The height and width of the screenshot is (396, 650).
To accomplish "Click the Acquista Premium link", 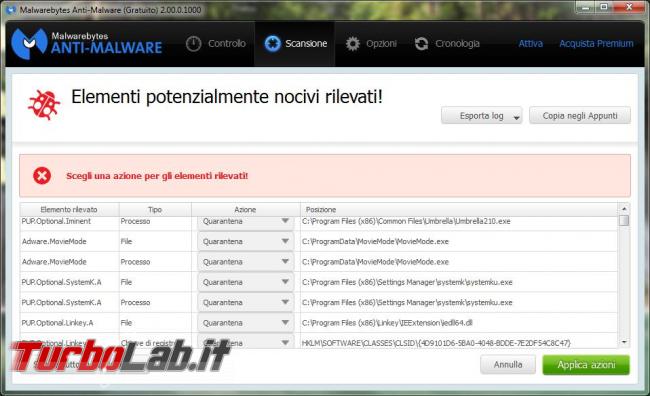I will [596, 44].
